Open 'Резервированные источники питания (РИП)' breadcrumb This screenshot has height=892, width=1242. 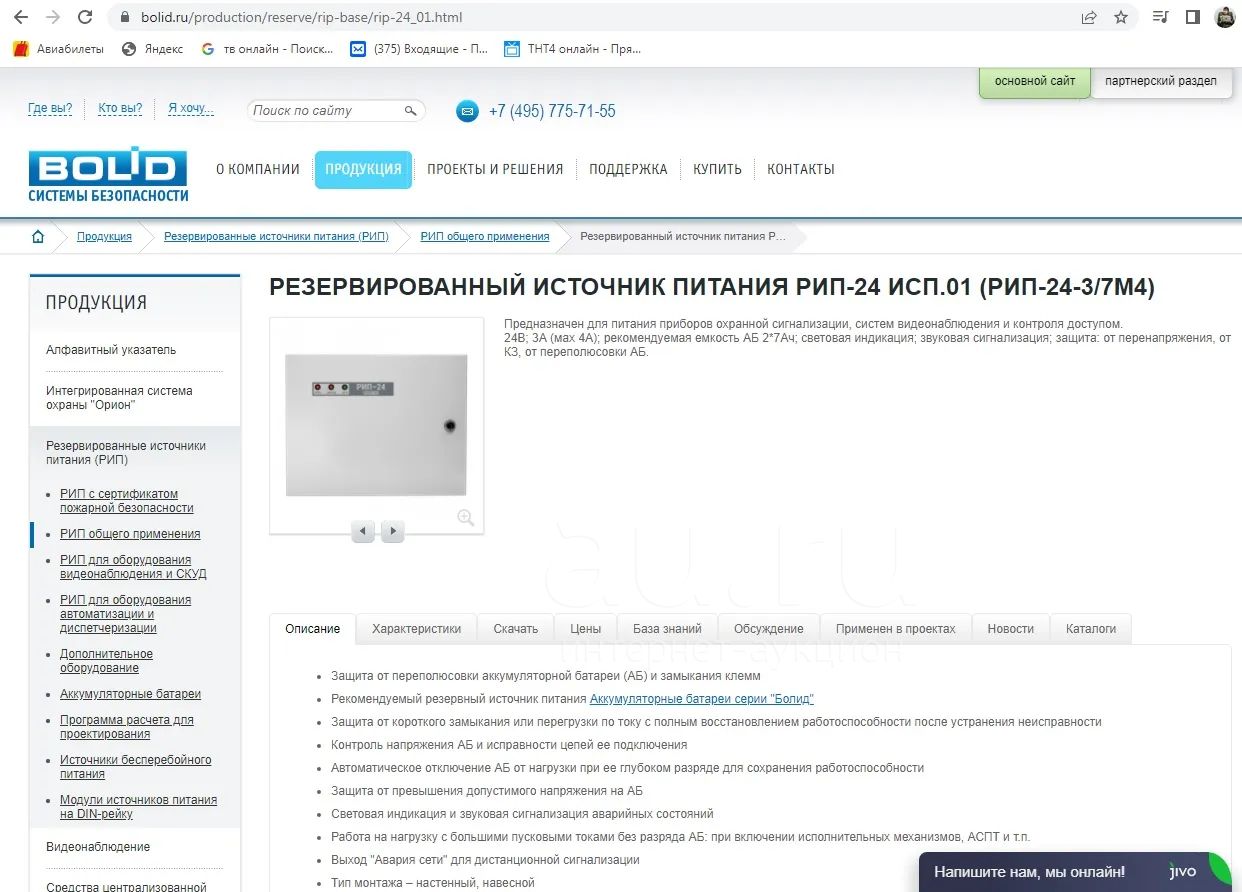coord(276,237)
